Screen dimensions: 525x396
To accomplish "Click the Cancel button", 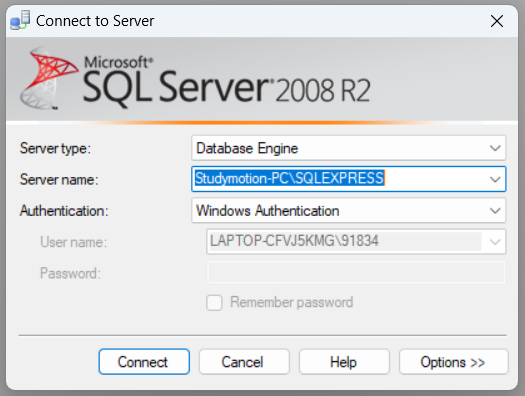I will [244, 362].
